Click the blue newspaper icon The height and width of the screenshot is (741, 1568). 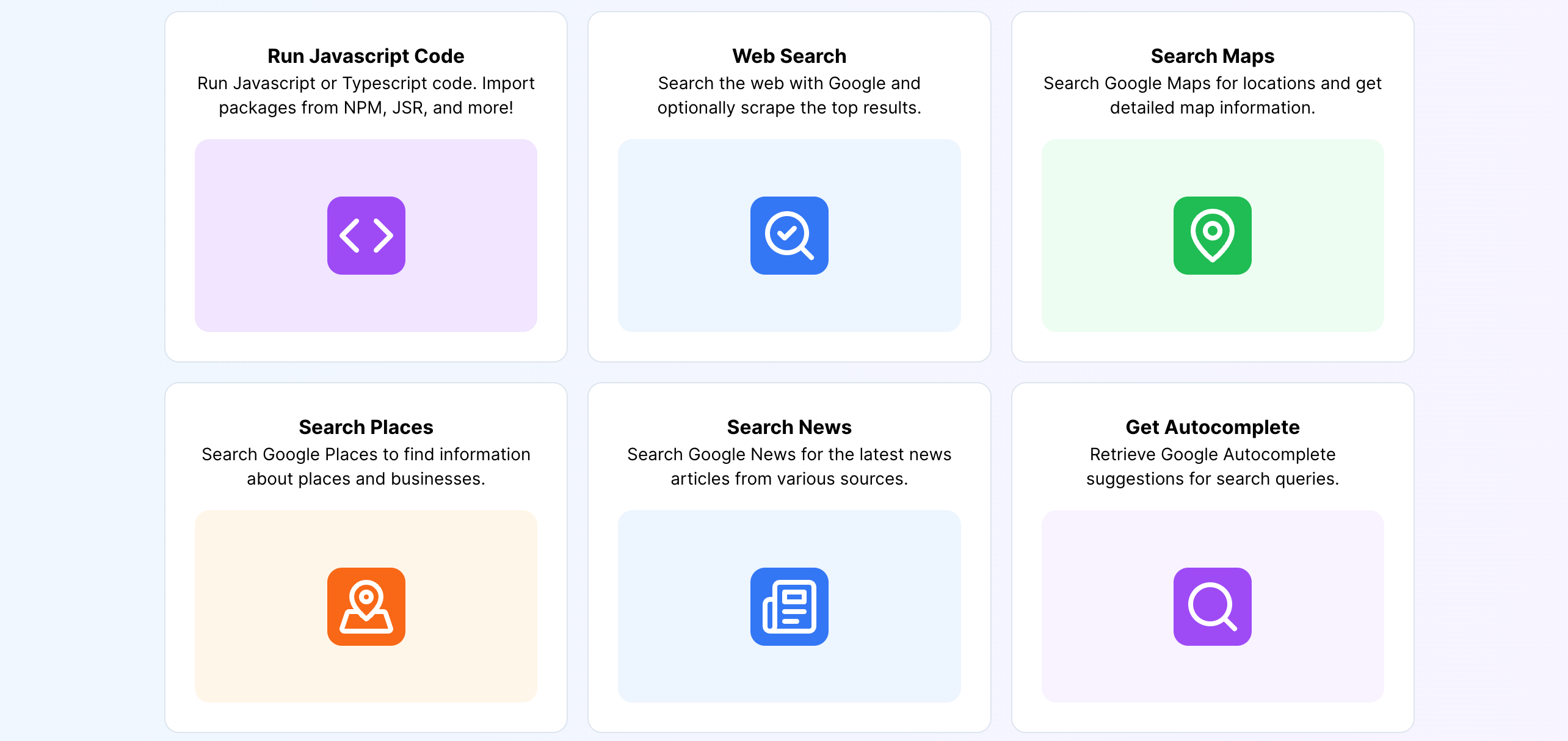(x=789, y=607)
